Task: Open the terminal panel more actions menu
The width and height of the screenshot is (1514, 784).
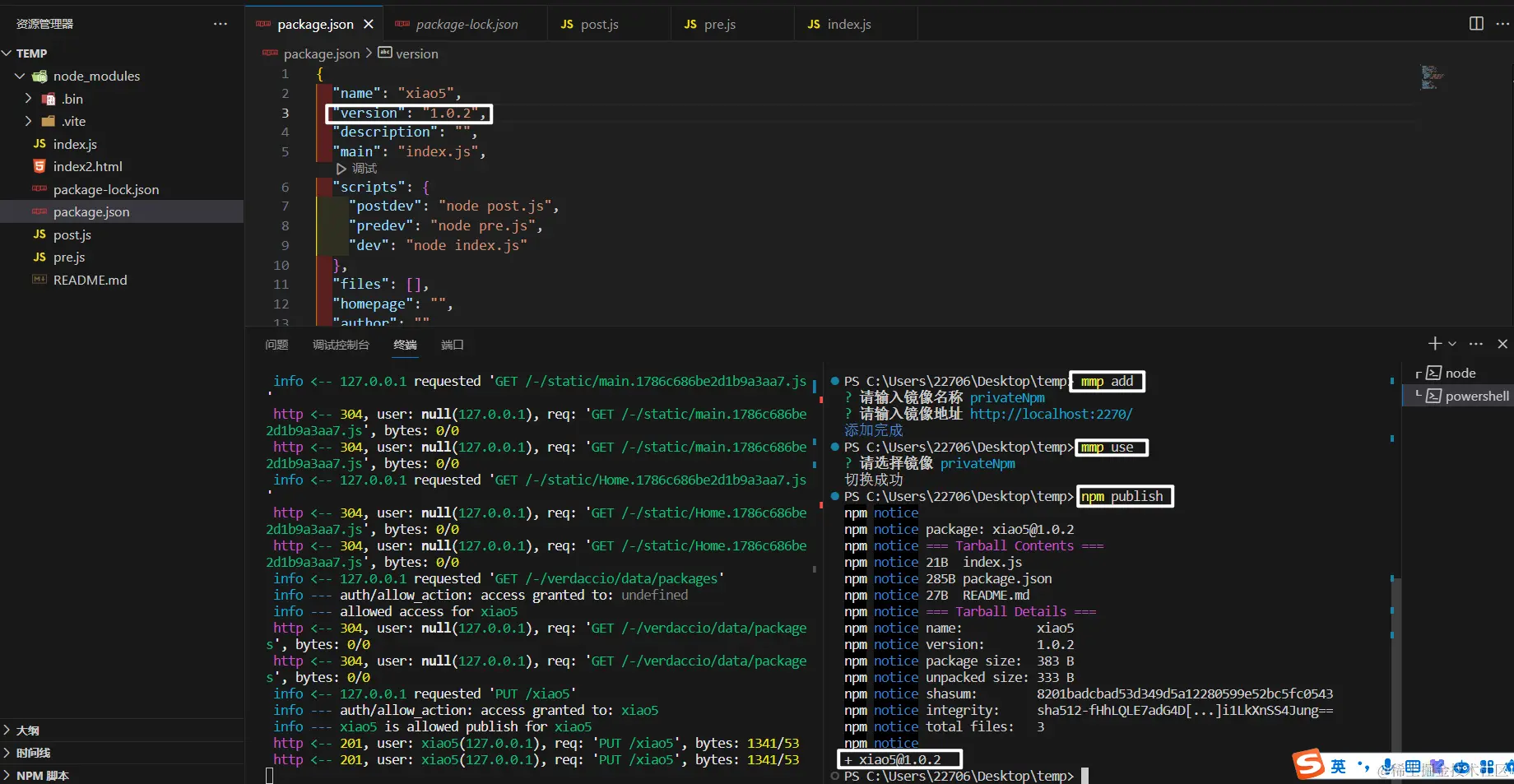Action: click(x=1476, y=344)
